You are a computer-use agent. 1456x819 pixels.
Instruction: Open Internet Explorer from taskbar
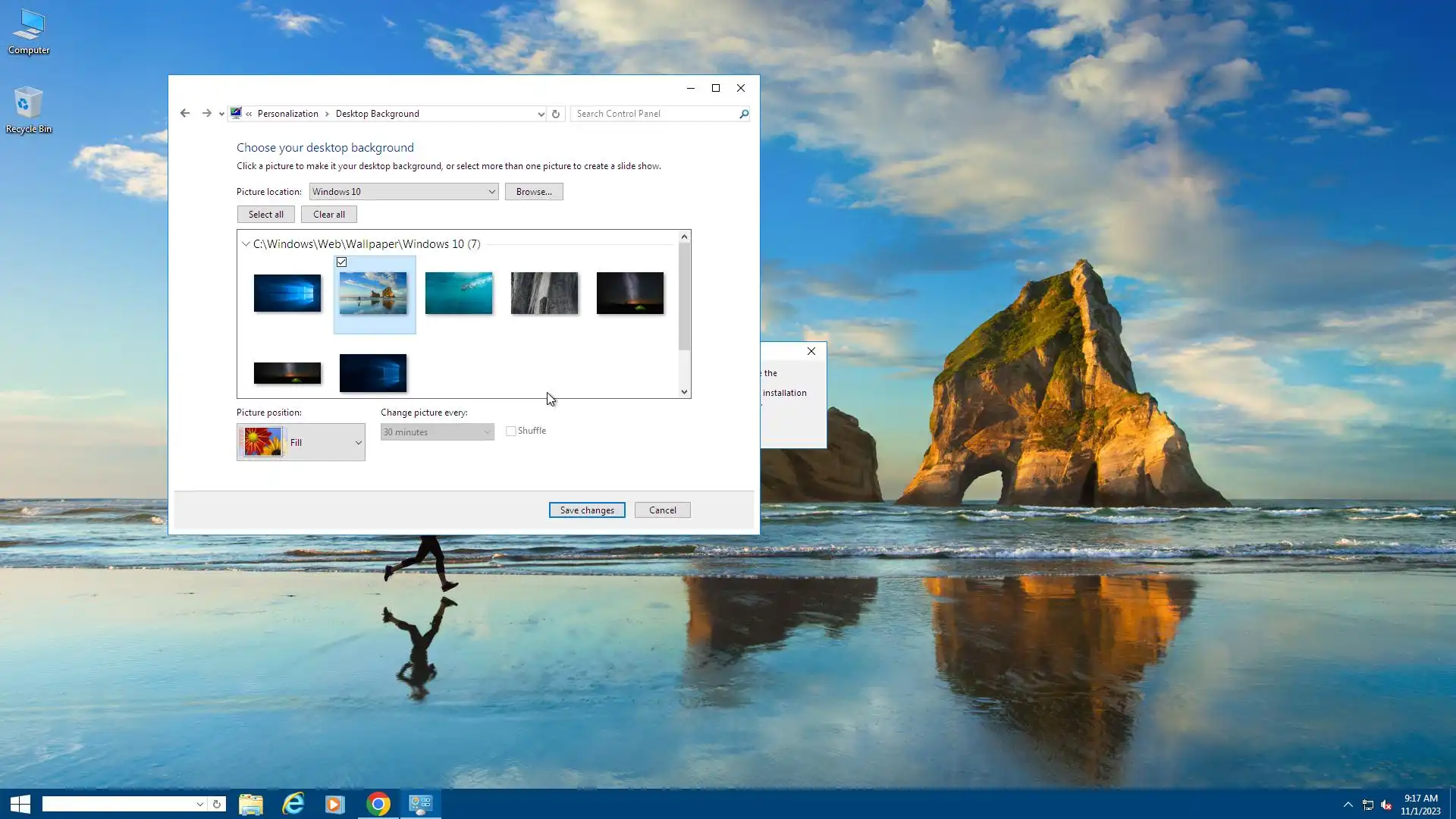pos(293,804)
